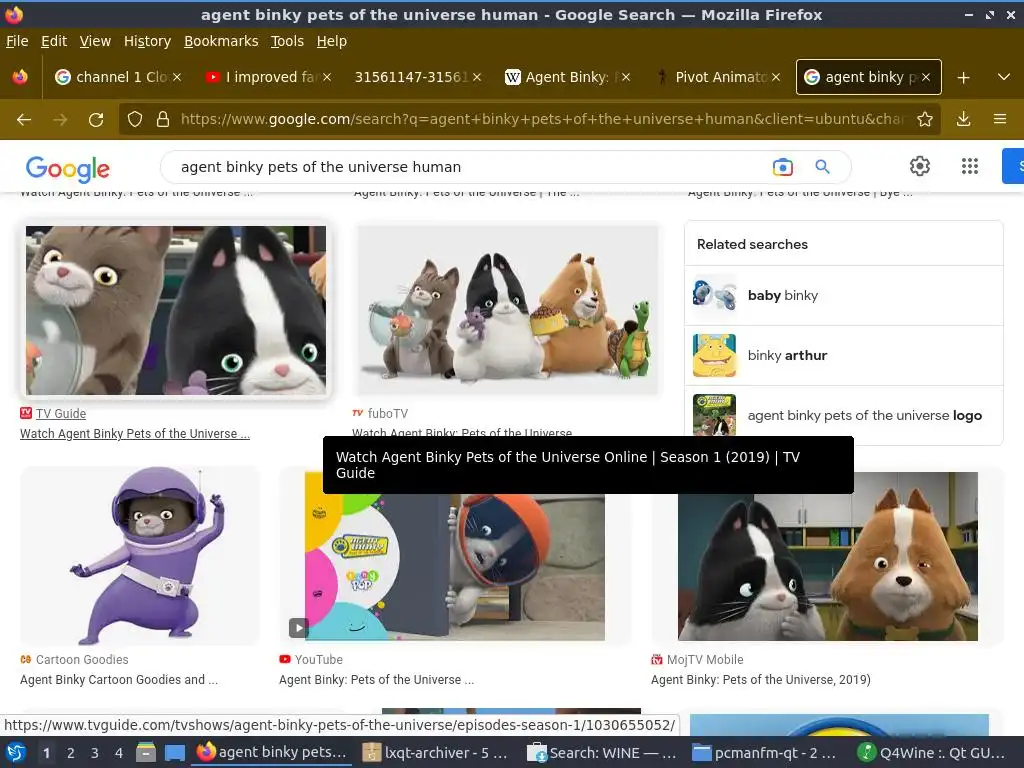
Task: Open a new tab with plus
Action: click(963, 77)
